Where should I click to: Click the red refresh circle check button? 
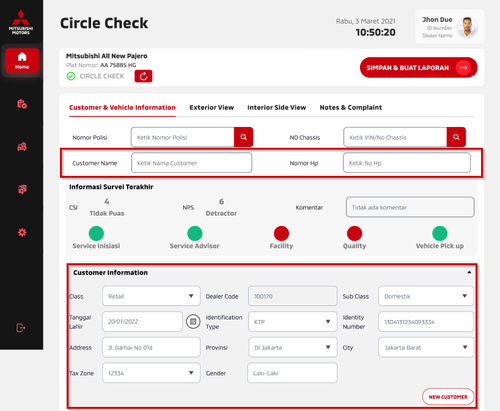pos(143,76)
